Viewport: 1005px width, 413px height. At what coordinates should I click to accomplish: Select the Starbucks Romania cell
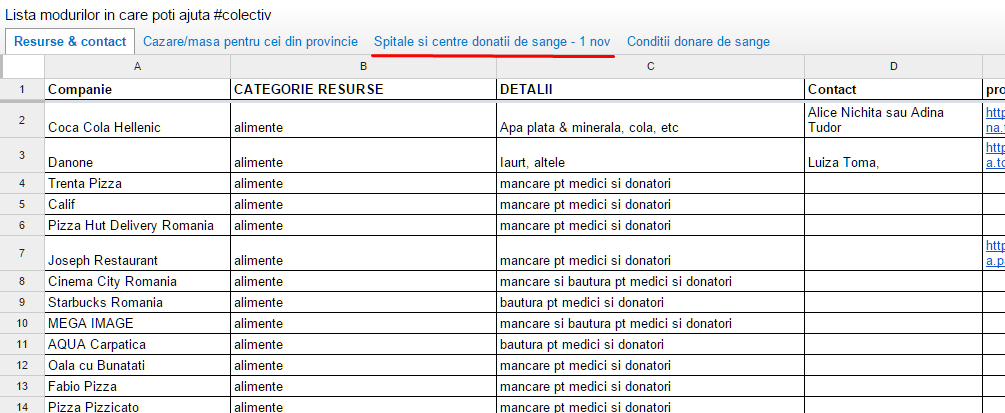coord(137,302)
